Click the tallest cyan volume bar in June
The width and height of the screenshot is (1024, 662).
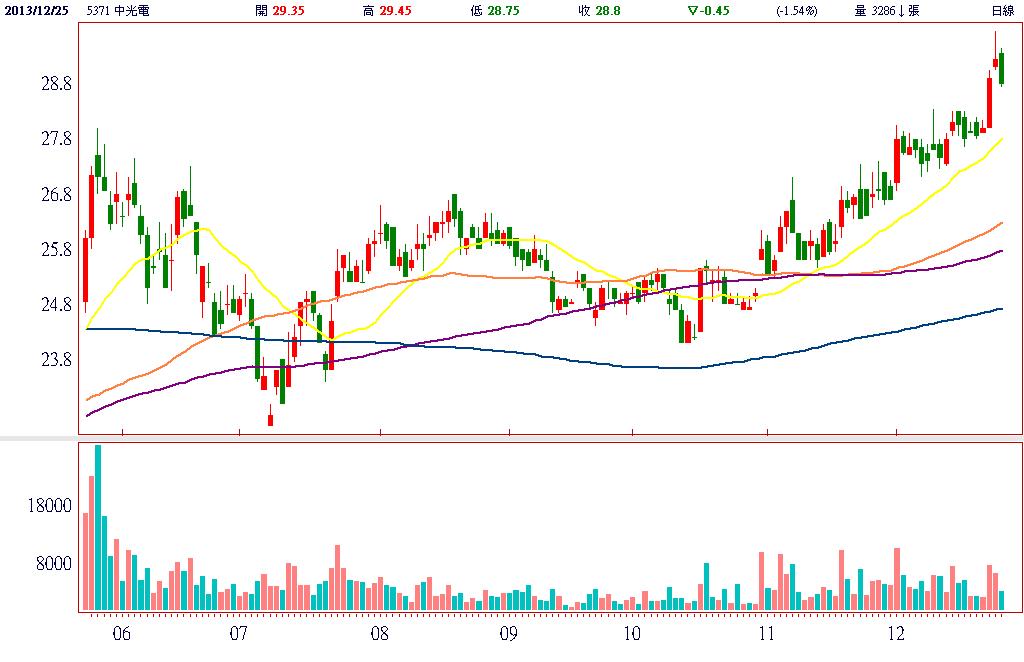(98, 528)
